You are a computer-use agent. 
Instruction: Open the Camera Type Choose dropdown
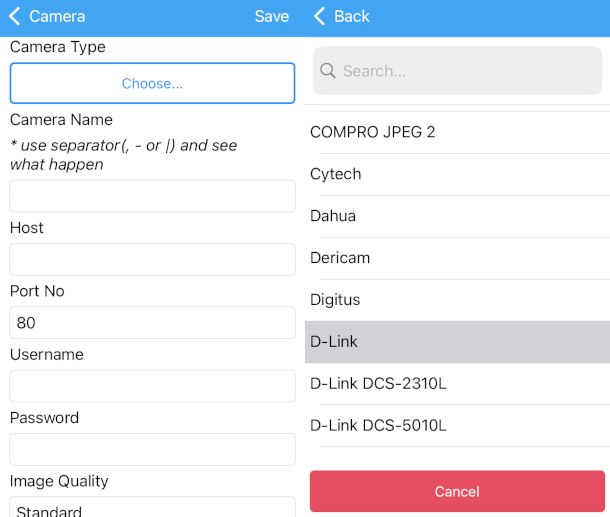click(x=152, y=83)
